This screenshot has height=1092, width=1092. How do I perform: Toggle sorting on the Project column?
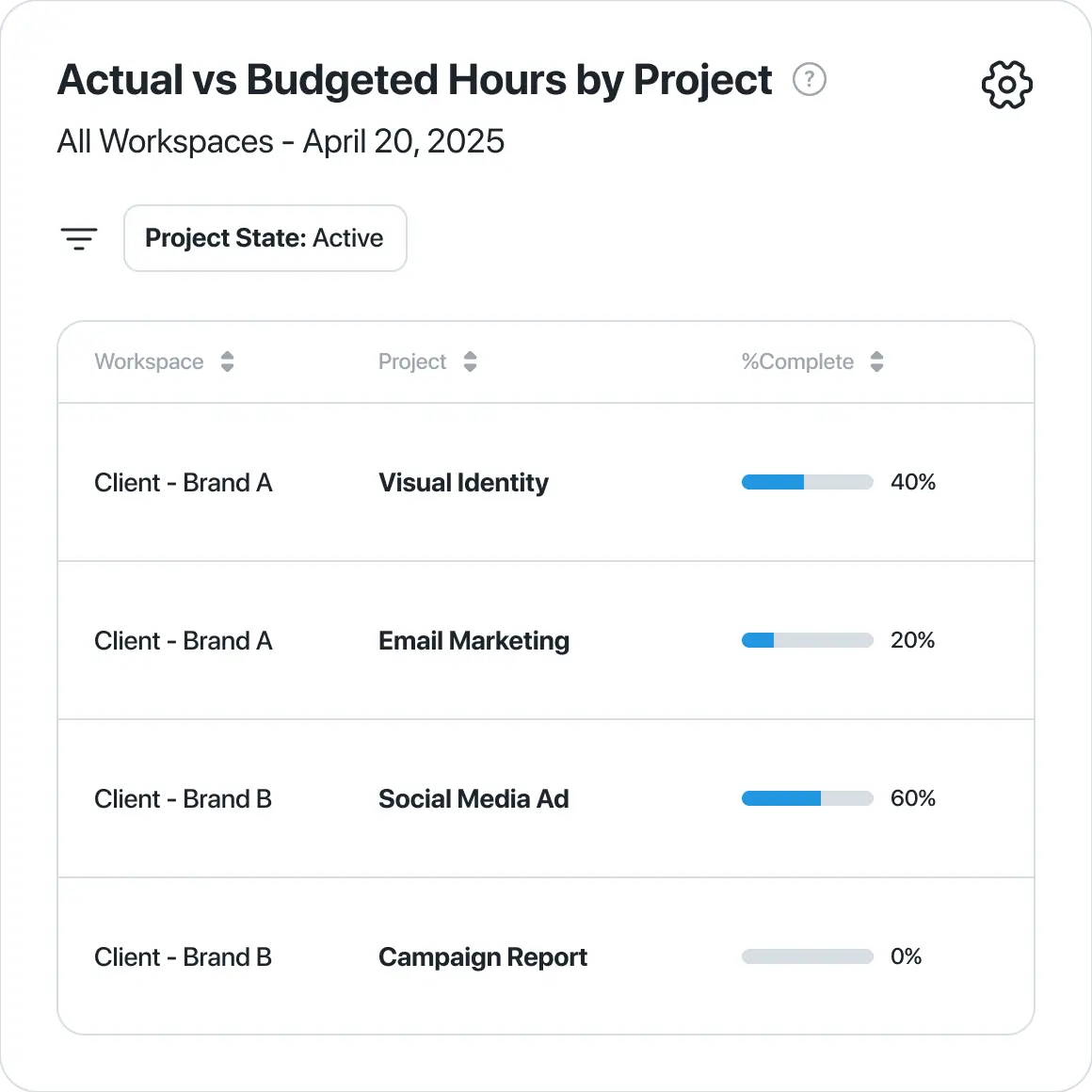(x=470, y=361)
